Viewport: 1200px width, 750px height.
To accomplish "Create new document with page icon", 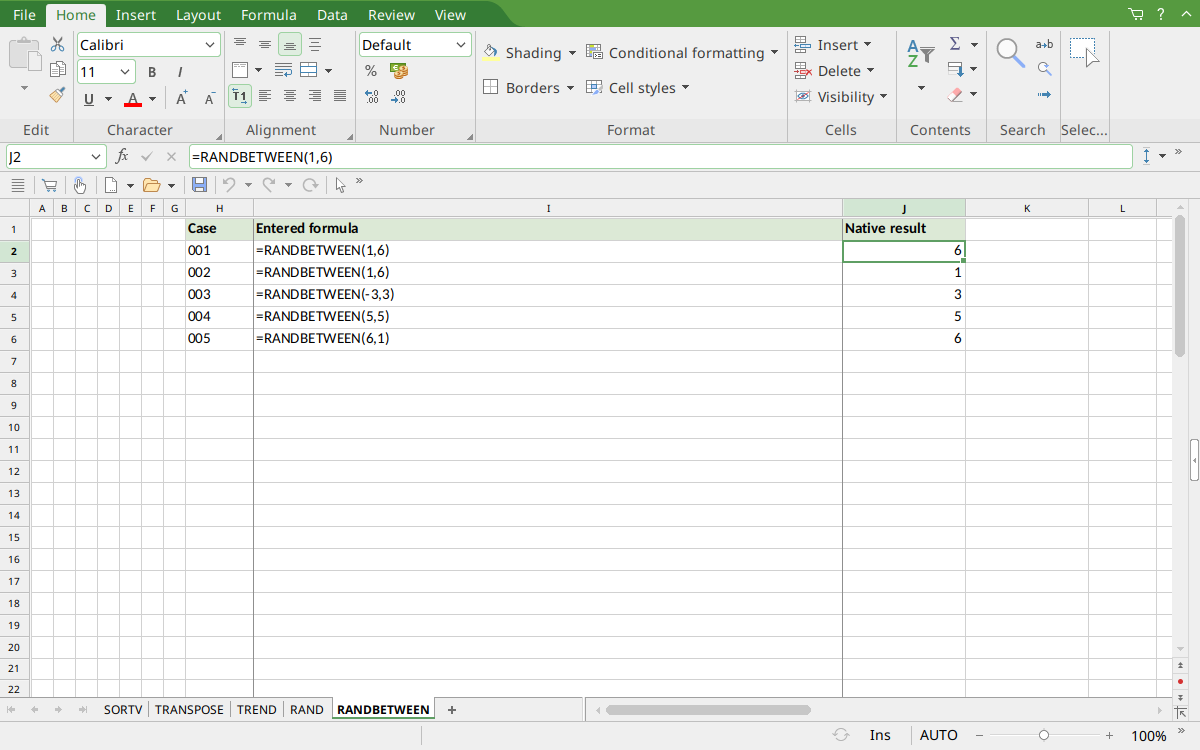I will click(112, 185).
